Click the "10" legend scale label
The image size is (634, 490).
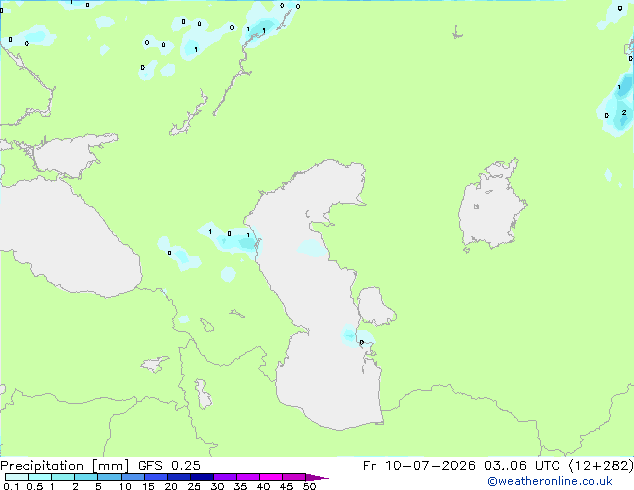tap(125, 486)
